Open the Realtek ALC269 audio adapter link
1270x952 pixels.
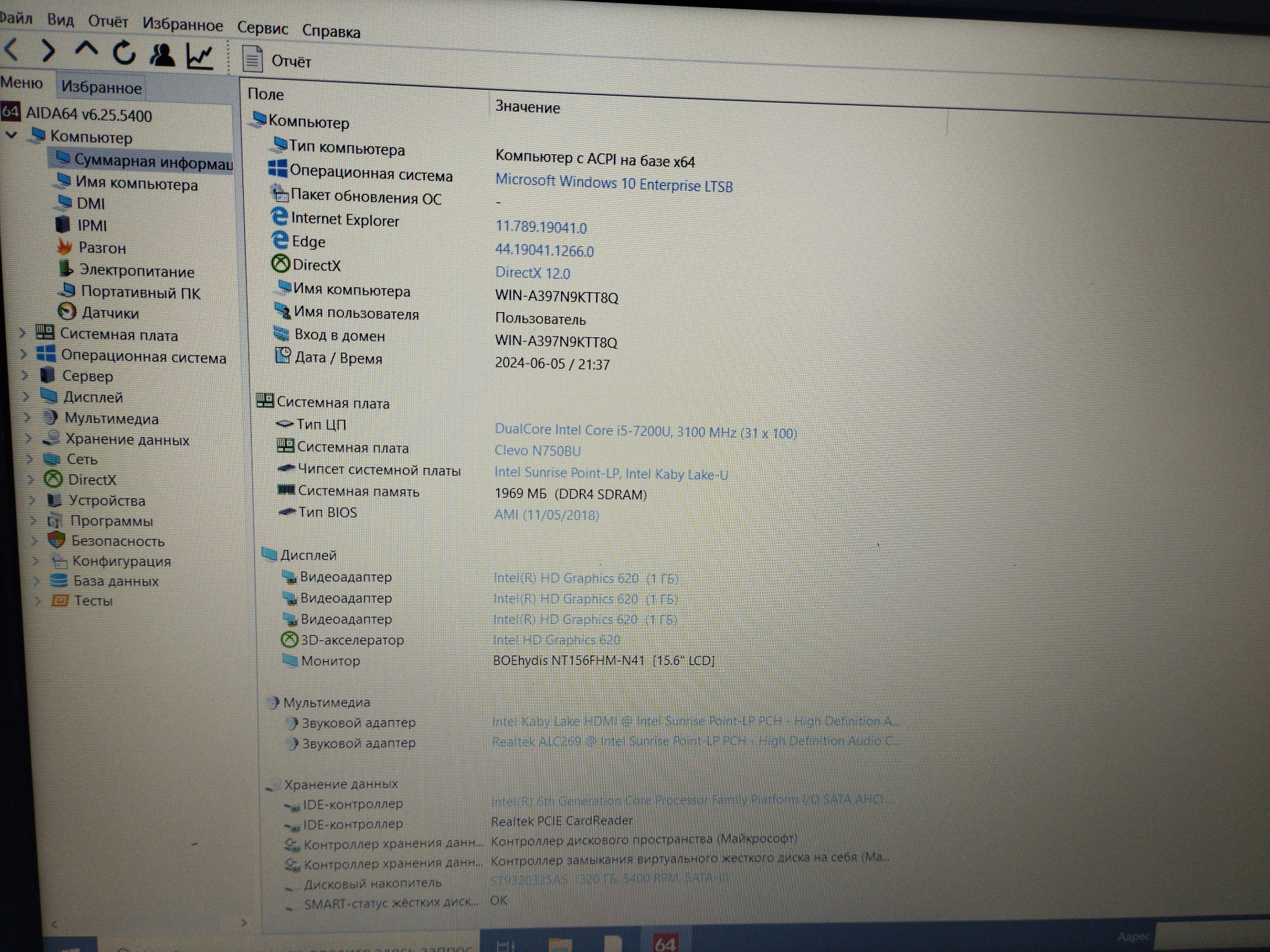695,741
